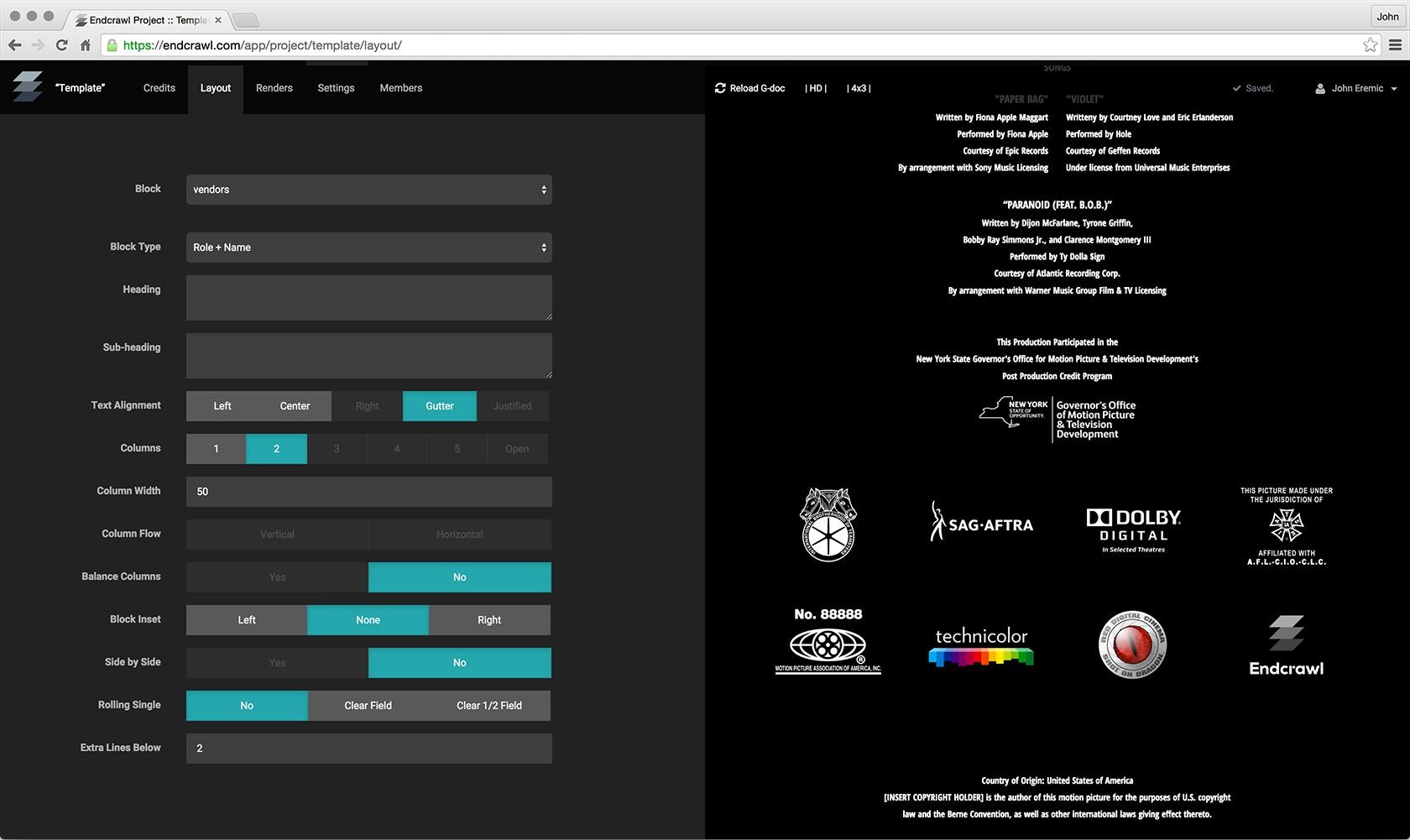
Task: Click the bookmark star in the address bar
Action: click(x=1371, y=45)
